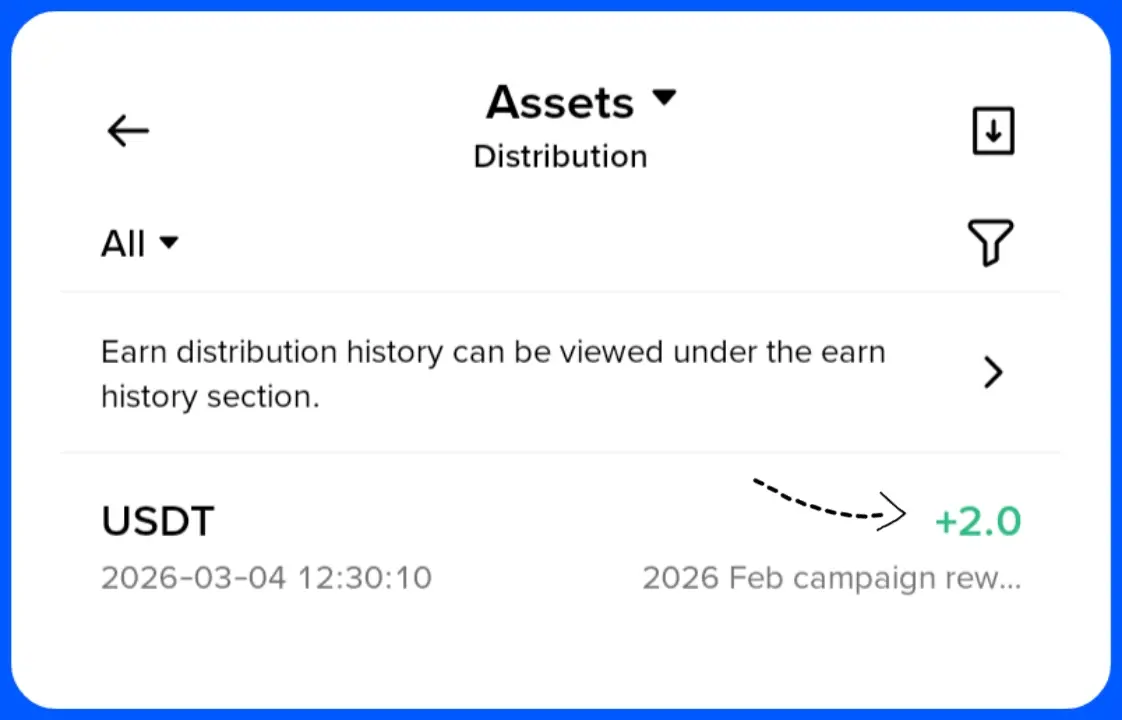Viewport: 1122px width, 720px height.
Task: Expand the triangle caret next to Assets
Action: [664, 98]
